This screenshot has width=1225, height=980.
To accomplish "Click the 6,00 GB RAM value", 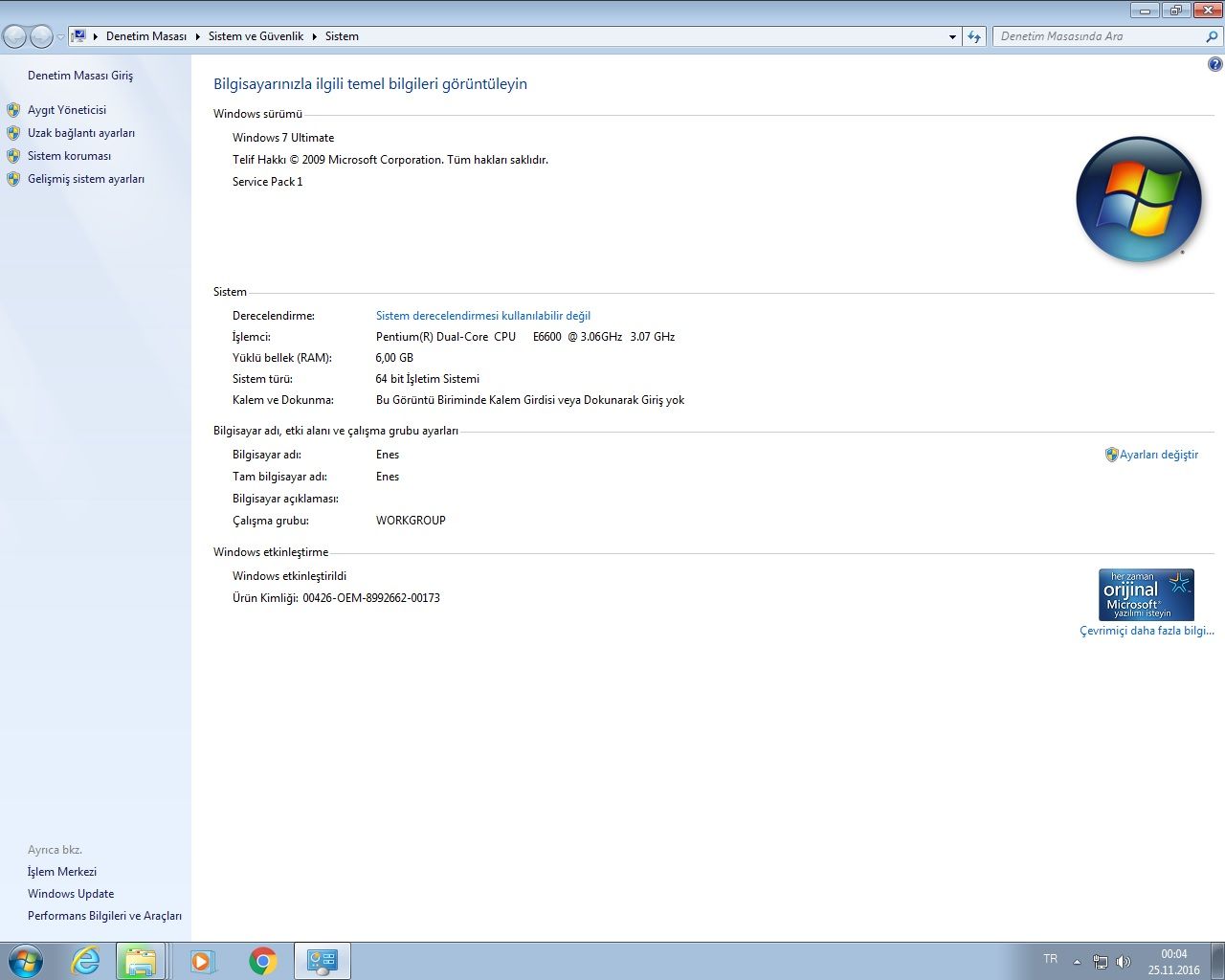I will [x=394, y=358].
